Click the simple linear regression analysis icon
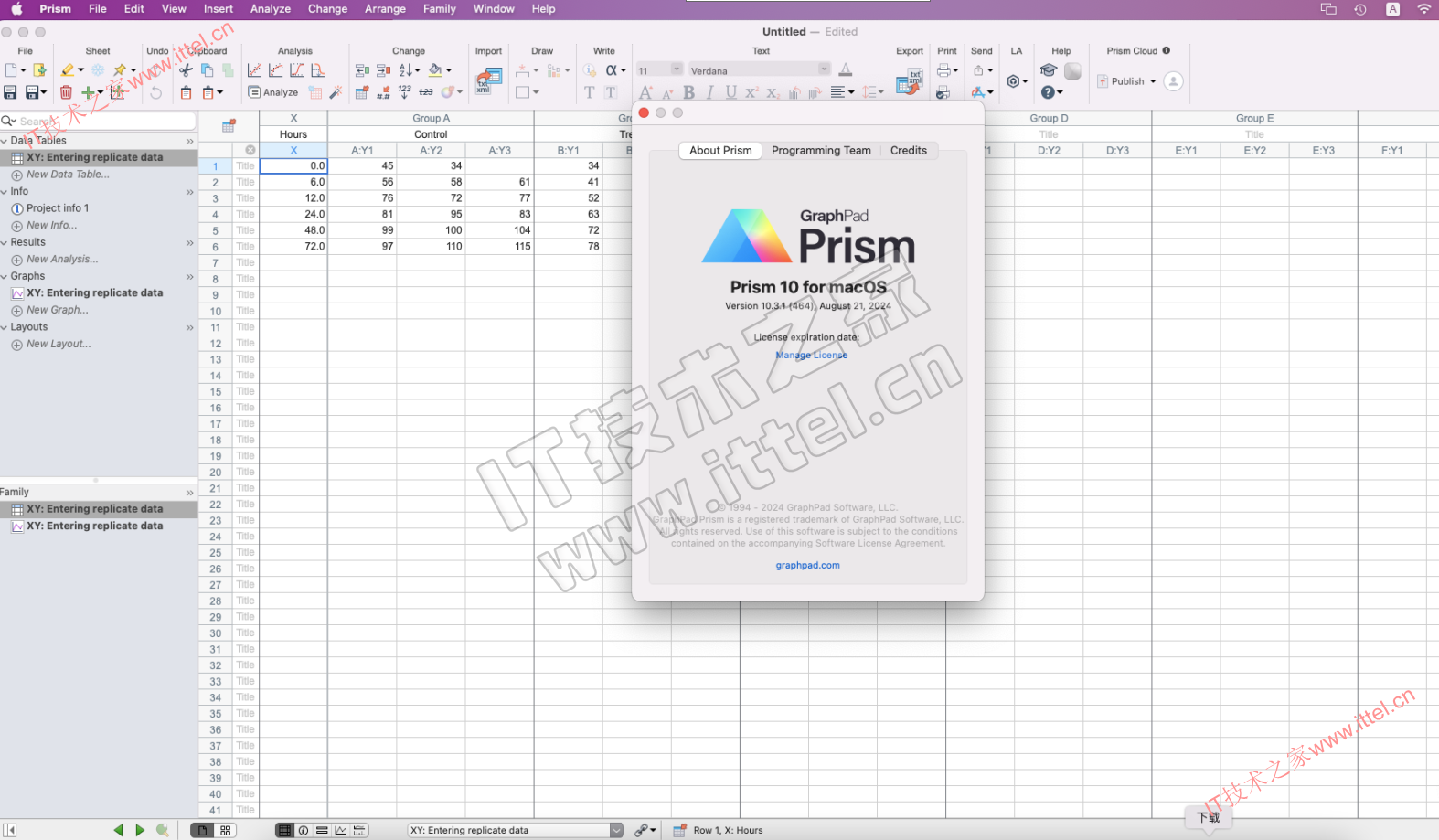This screenshot has width=1439, height=840. click(x=254, y=70)
